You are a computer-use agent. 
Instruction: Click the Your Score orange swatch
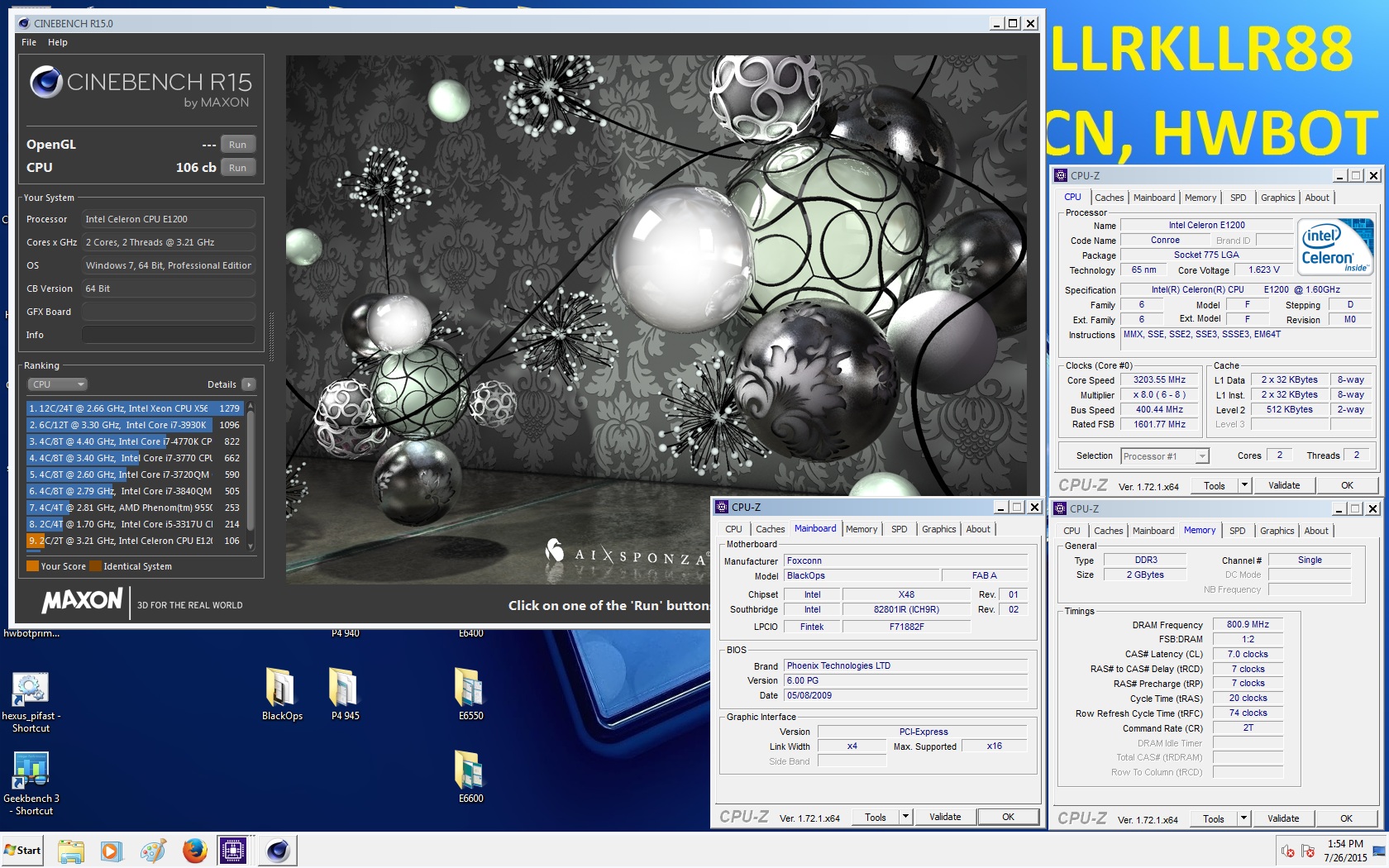pos(32,566)
